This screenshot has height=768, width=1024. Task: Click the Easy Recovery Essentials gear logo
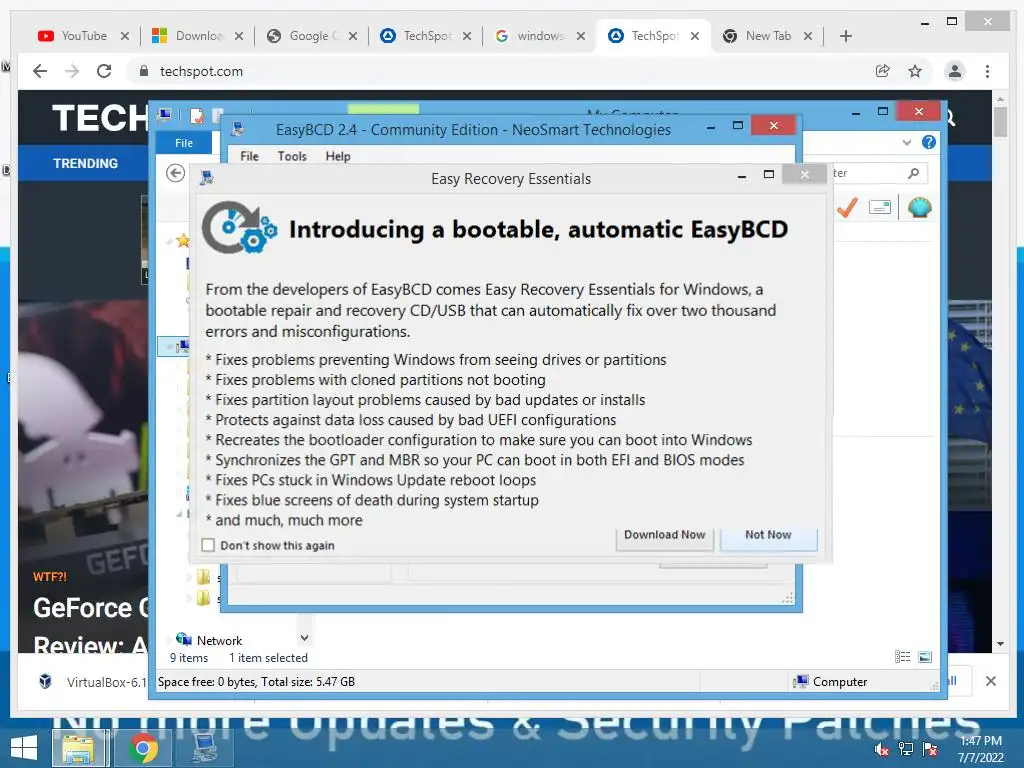pyautogui.click(x=240, y=227)
